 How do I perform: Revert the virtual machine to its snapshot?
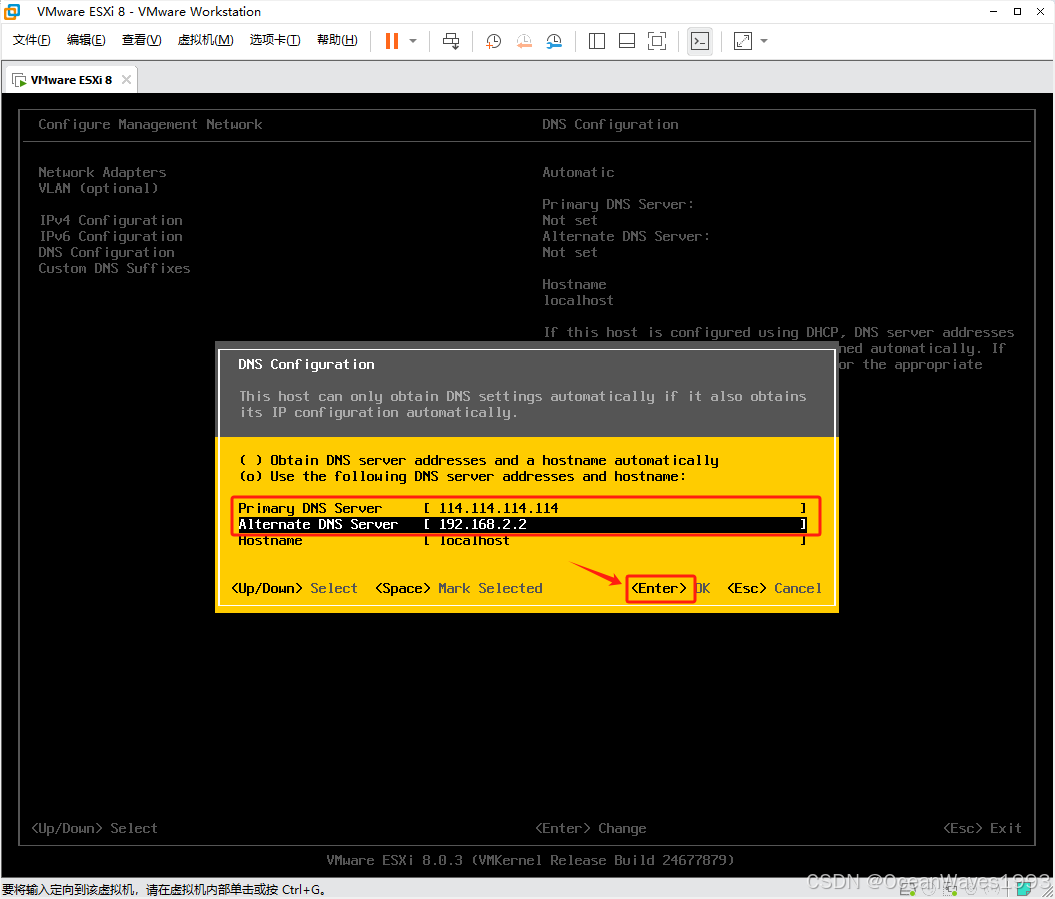pyautogui.click(x=524, y=41)
